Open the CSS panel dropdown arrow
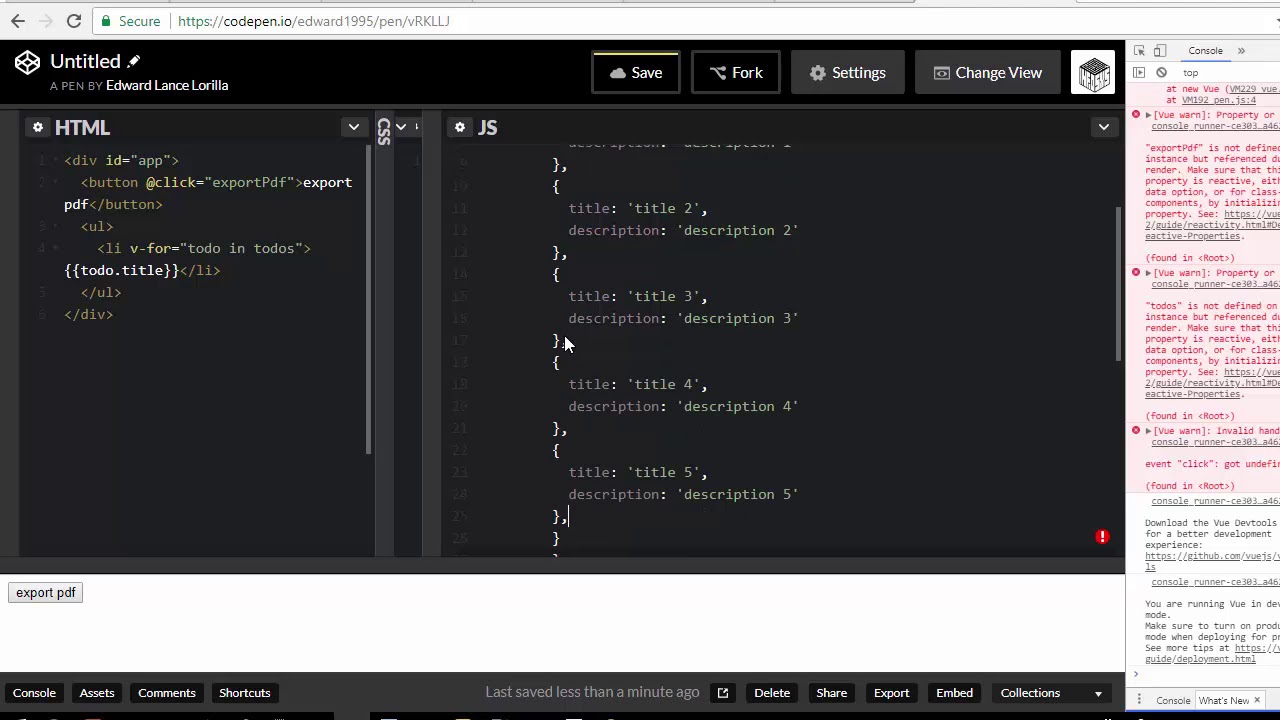This screenshot has height=720, width=1280. click(401, 127)
